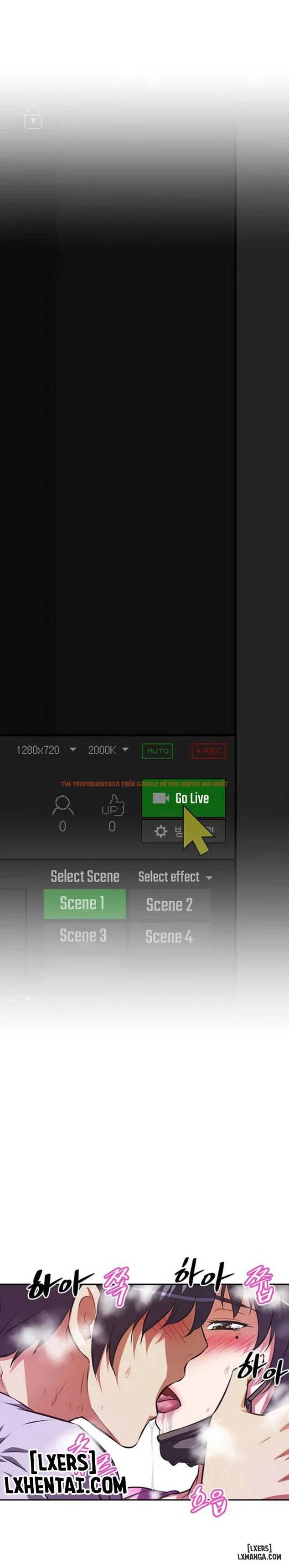Click the 1280x720 resolution text

[38, 750]
